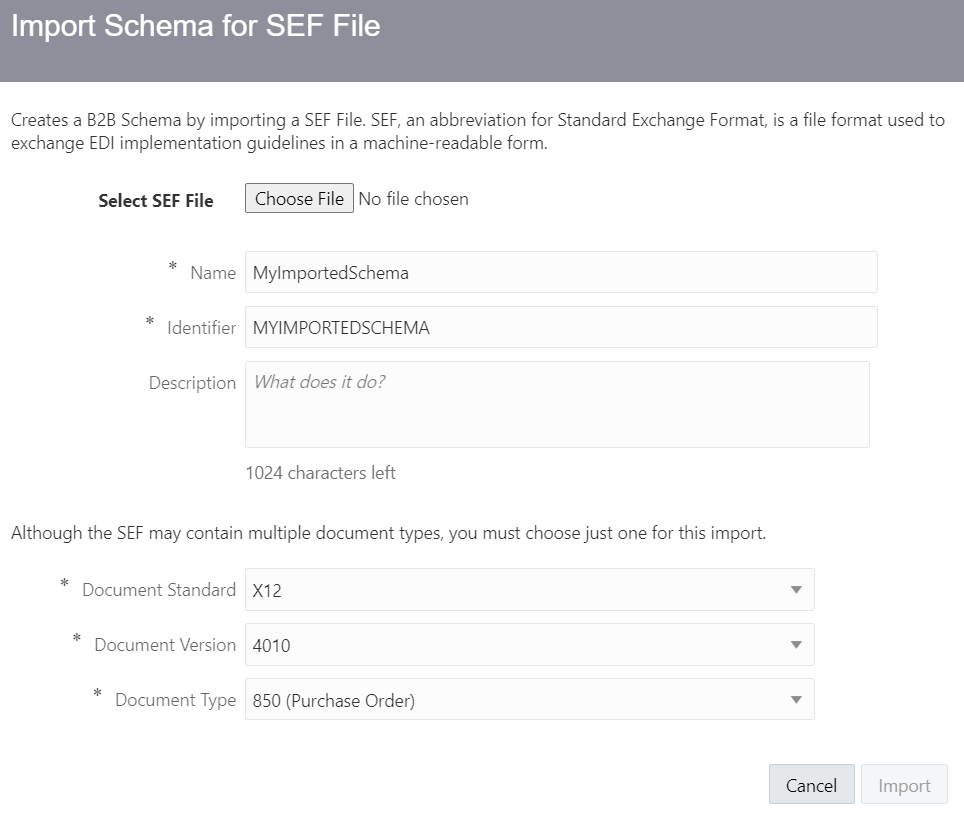Click the Choose File button
The height and width of the screenshot is (822, 964).
coord(299,198)
